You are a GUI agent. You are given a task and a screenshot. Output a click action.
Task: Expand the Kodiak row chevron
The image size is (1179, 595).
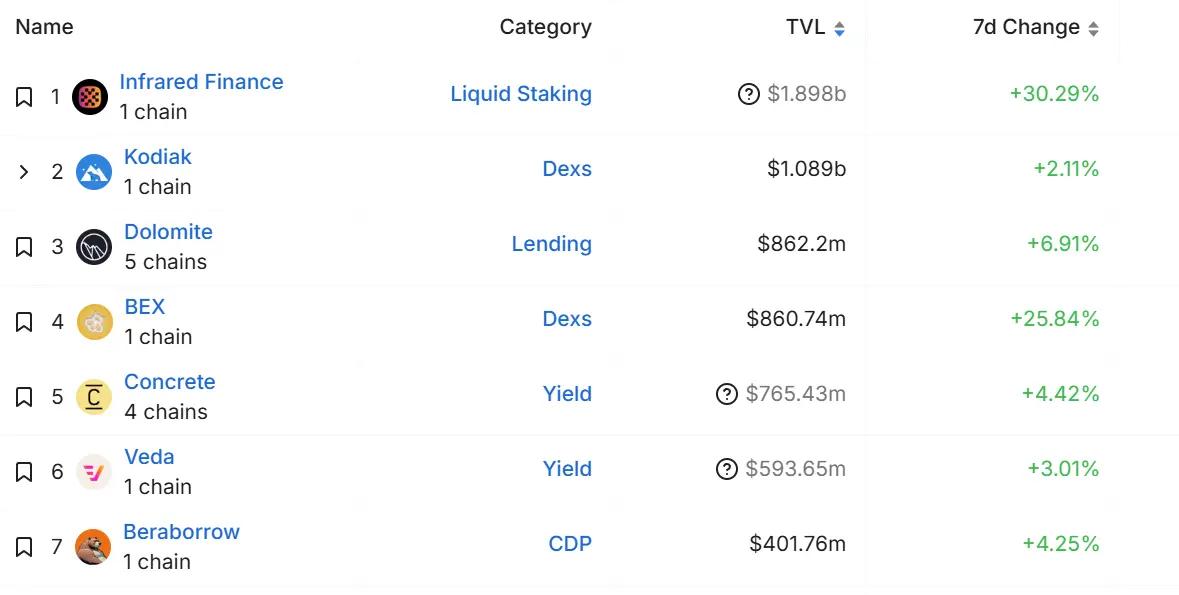click(24, 172)
